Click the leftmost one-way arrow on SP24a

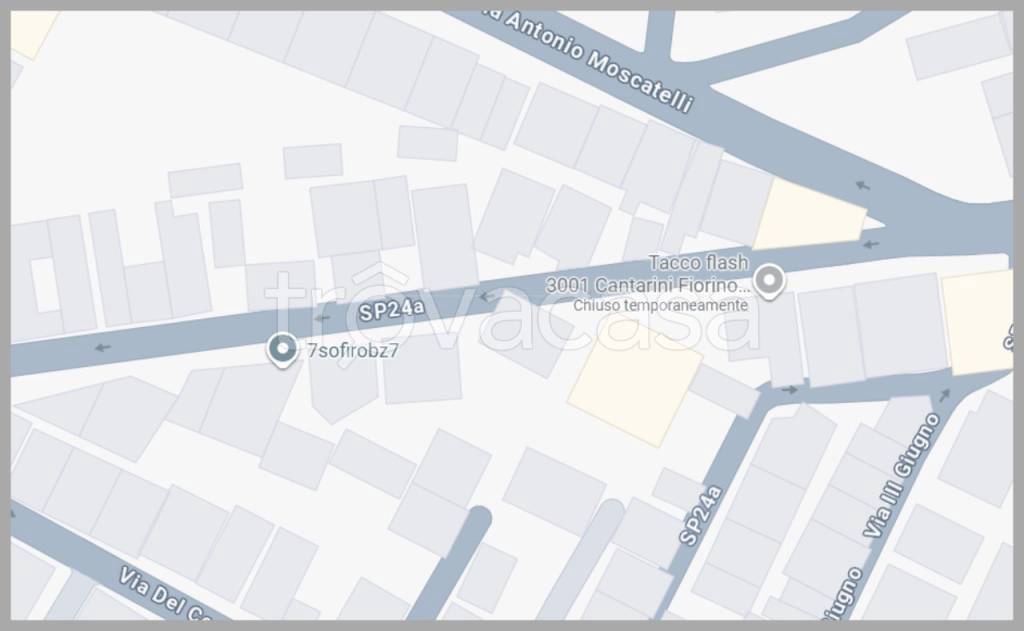(102, 348)
